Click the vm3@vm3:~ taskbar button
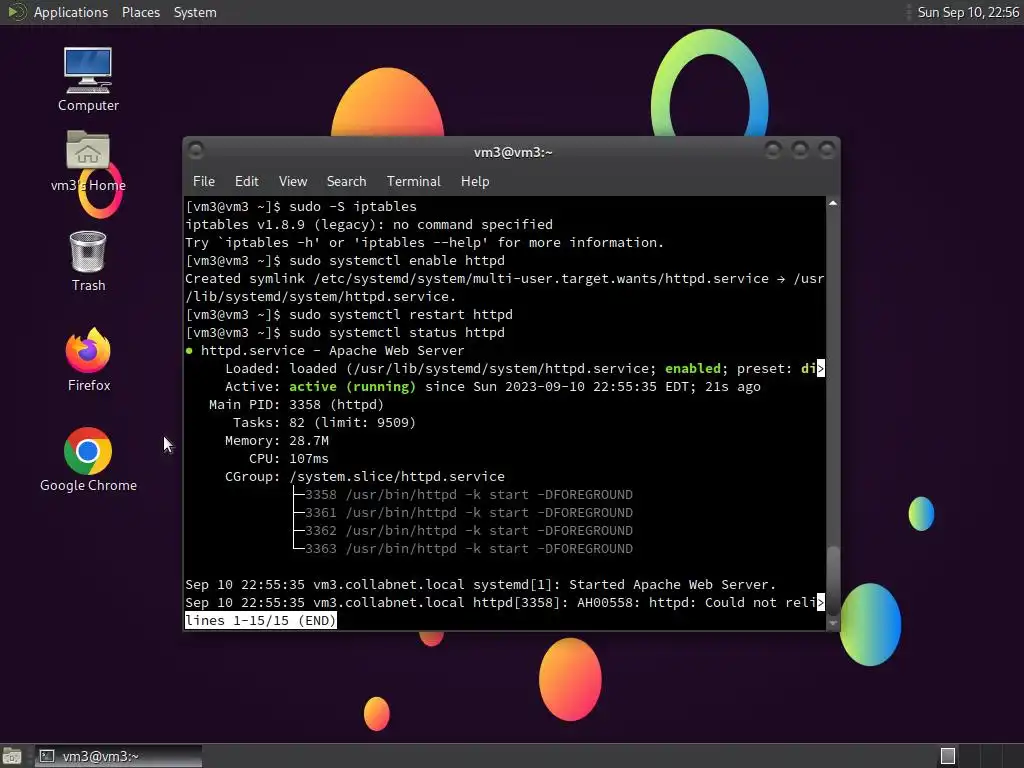 [x=118, y=756]
